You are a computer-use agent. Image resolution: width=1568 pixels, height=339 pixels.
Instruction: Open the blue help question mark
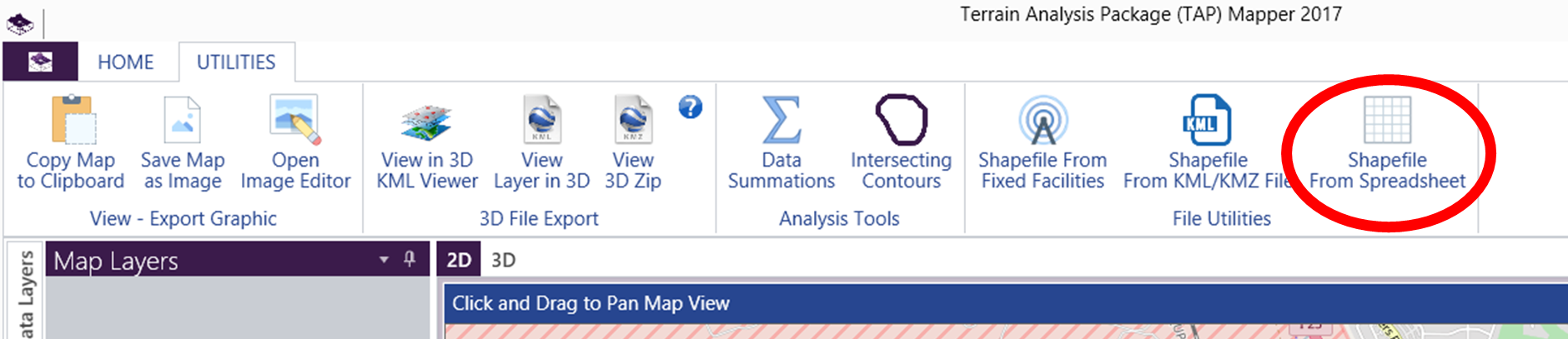[x=691, y=107]
